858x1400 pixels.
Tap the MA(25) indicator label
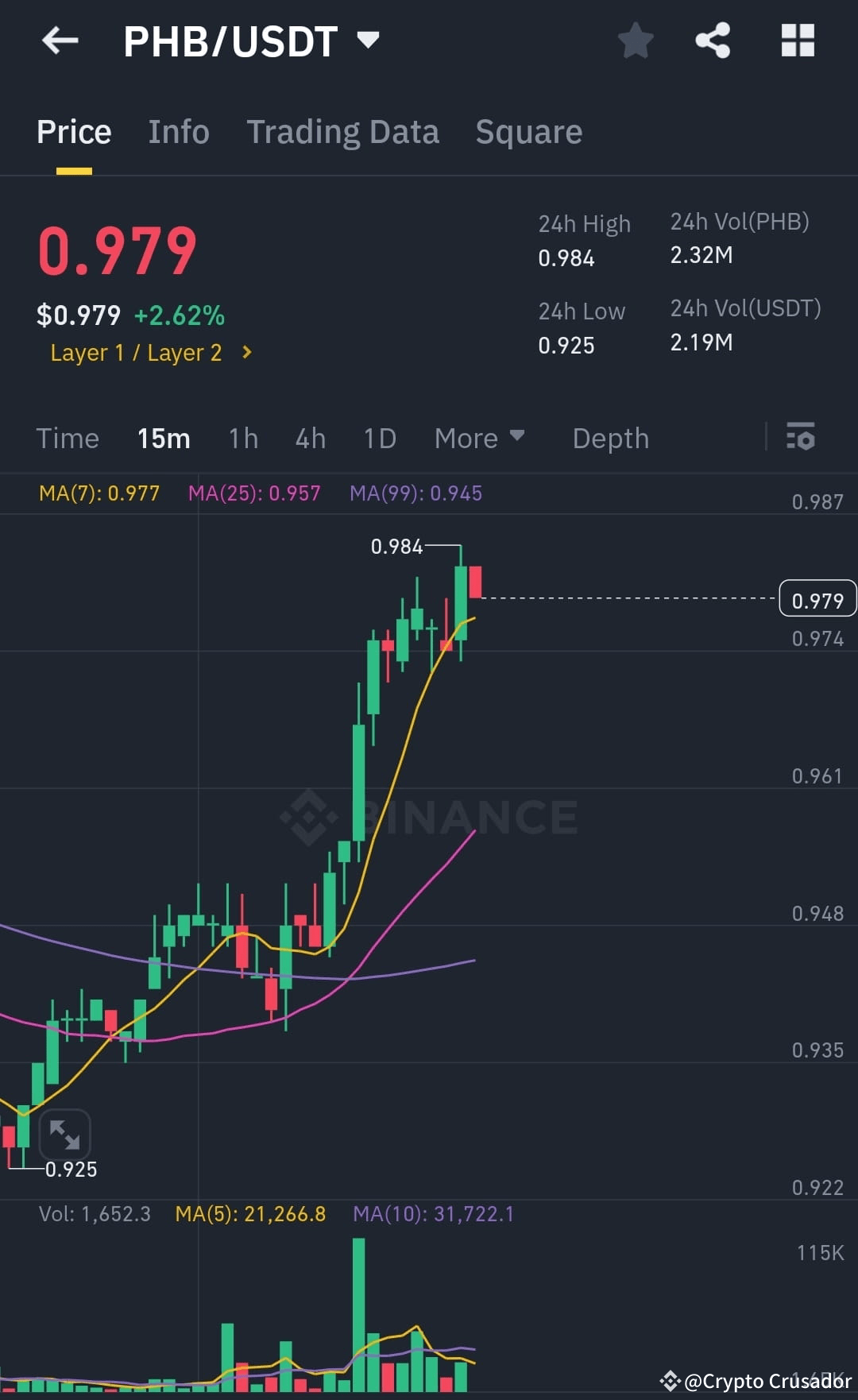(x=256, y=493)
